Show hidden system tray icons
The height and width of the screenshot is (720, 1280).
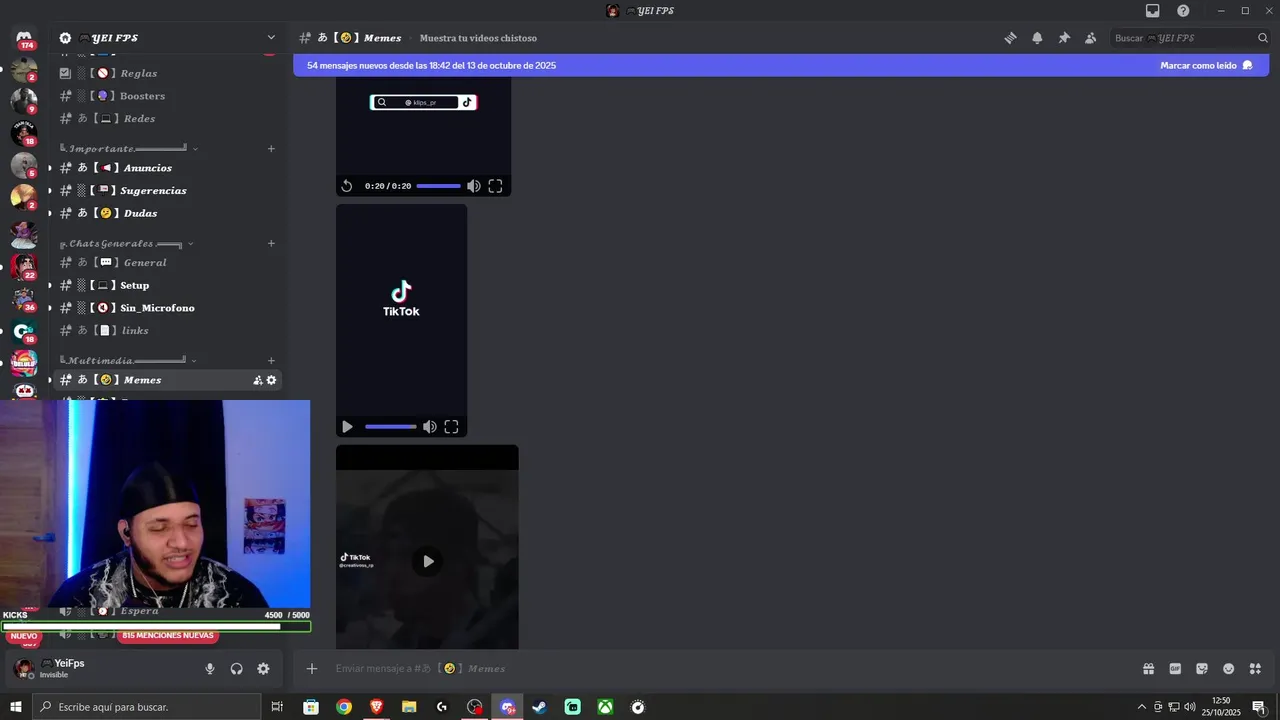click(1142, 707)
